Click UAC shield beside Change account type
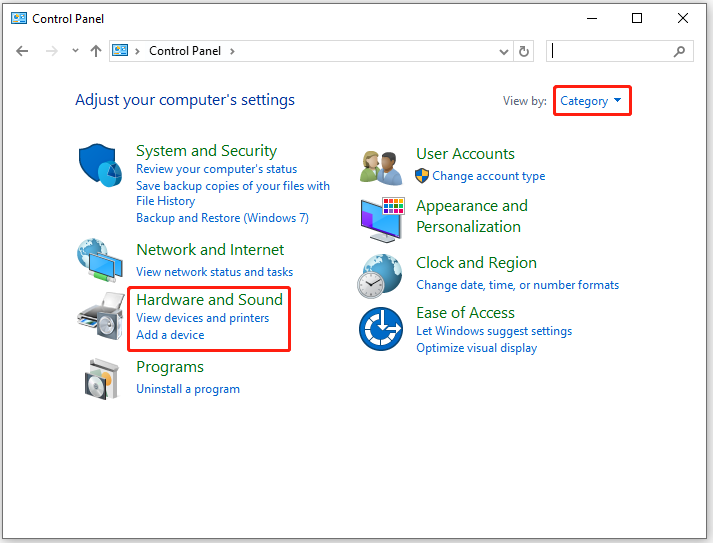 (x=422, y=176)
